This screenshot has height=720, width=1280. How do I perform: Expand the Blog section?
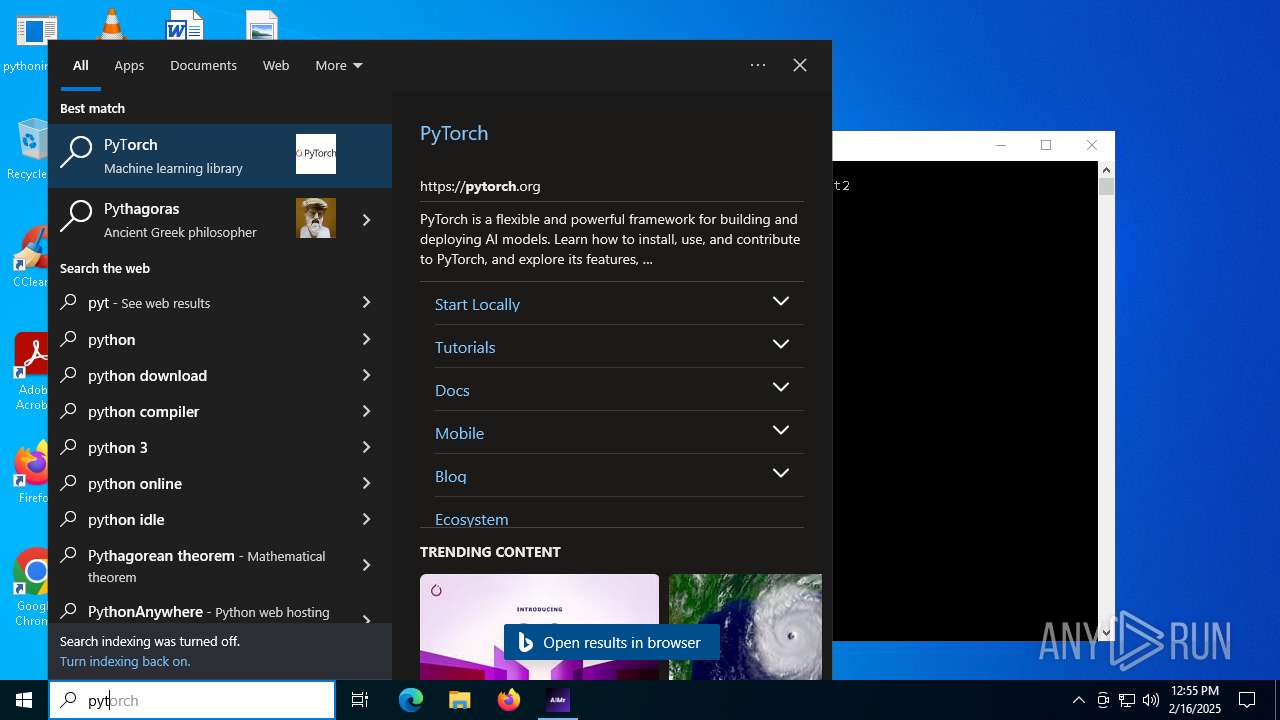pyautogui.click(x=781, y=474)
